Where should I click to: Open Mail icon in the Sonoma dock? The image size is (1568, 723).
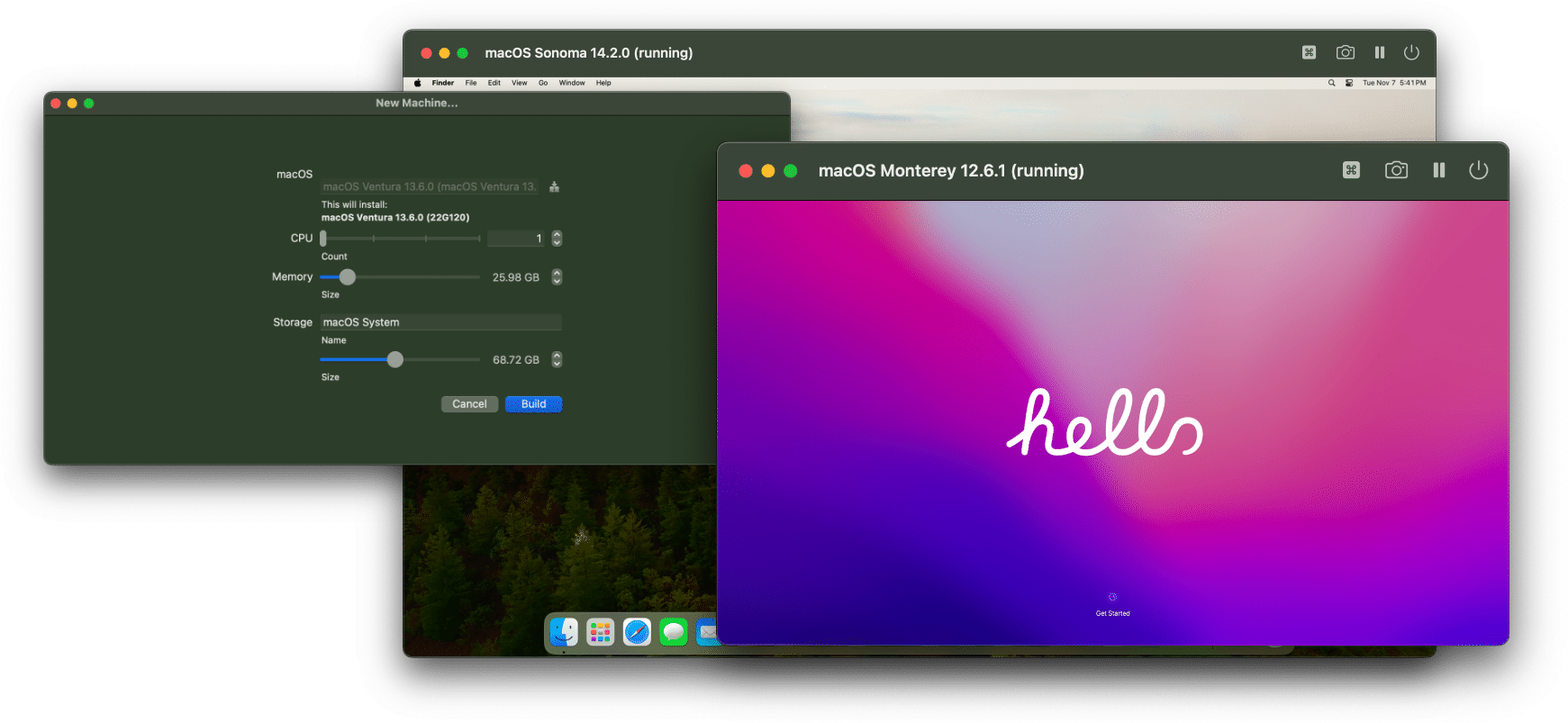point(707,632)
